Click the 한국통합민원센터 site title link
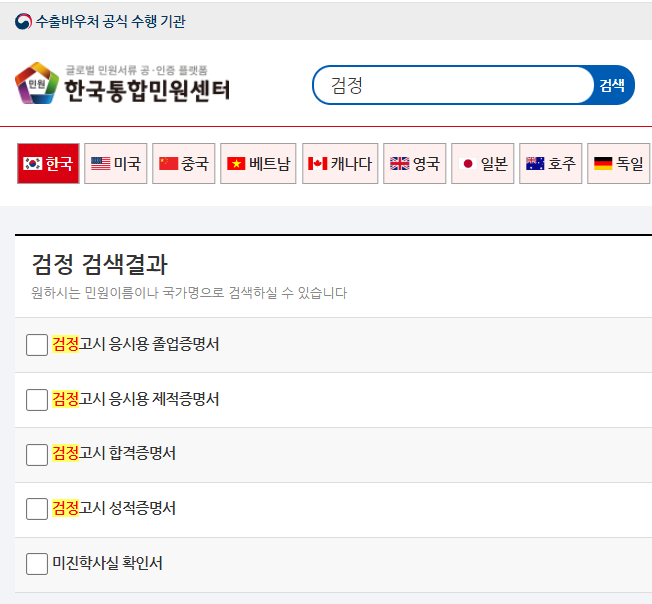Viewport: 652px width, 604px height. point(147,90)
